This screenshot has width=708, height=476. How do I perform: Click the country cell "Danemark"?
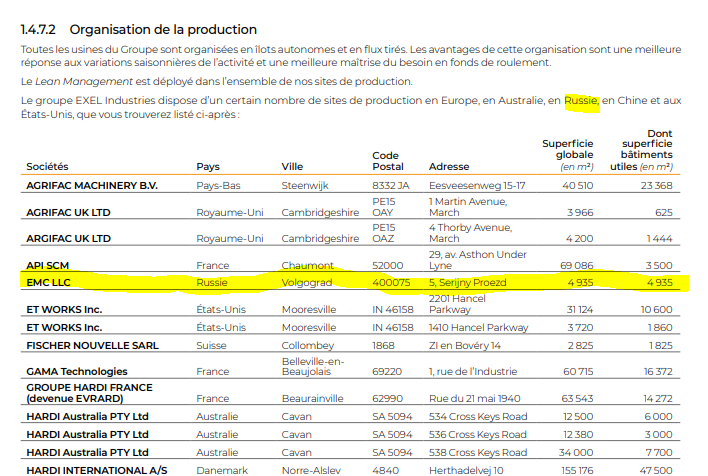click(x=222, y=471)
